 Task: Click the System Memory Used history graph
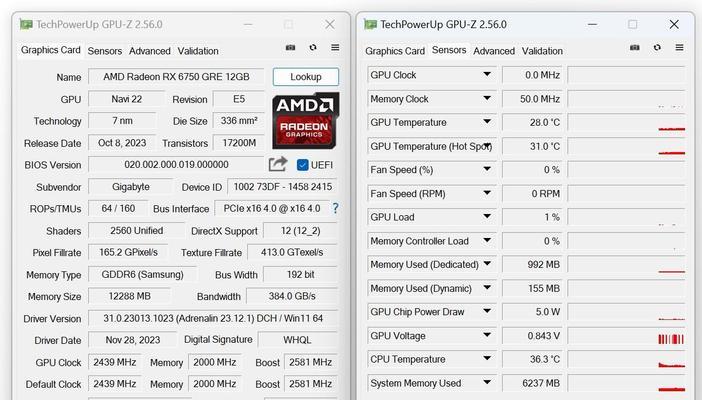click(x=626, y=383)
